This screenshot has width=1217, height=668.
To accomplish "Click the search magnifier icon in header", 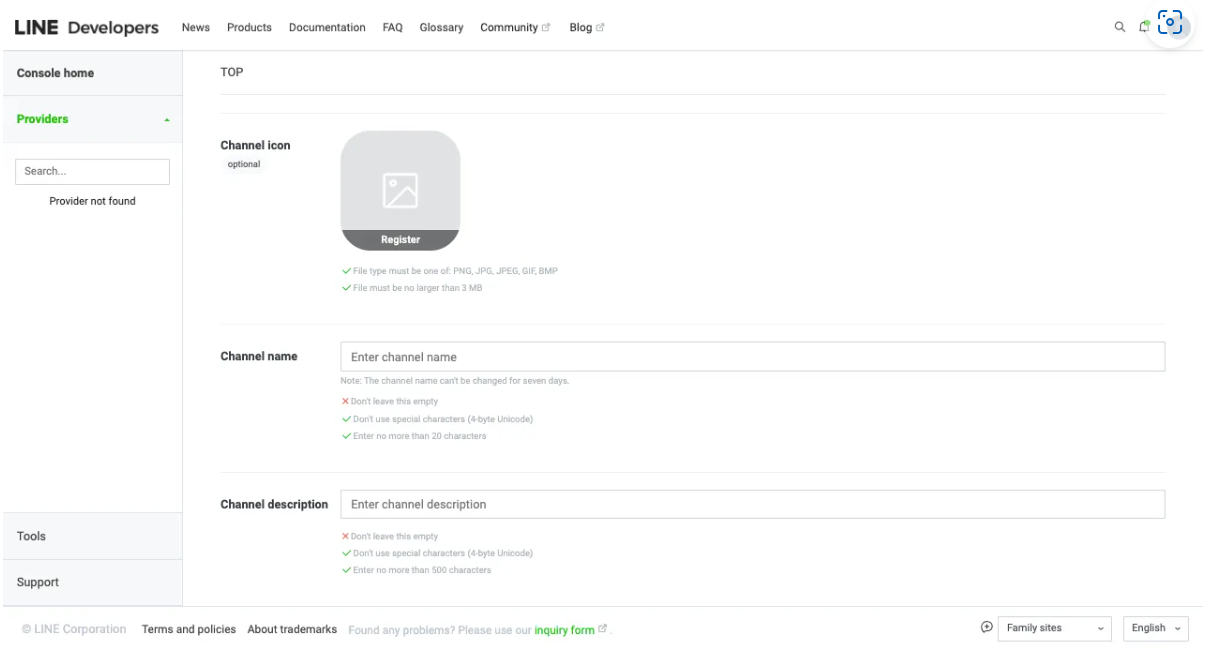I will pyautogui.click(x=1120, y=27).
